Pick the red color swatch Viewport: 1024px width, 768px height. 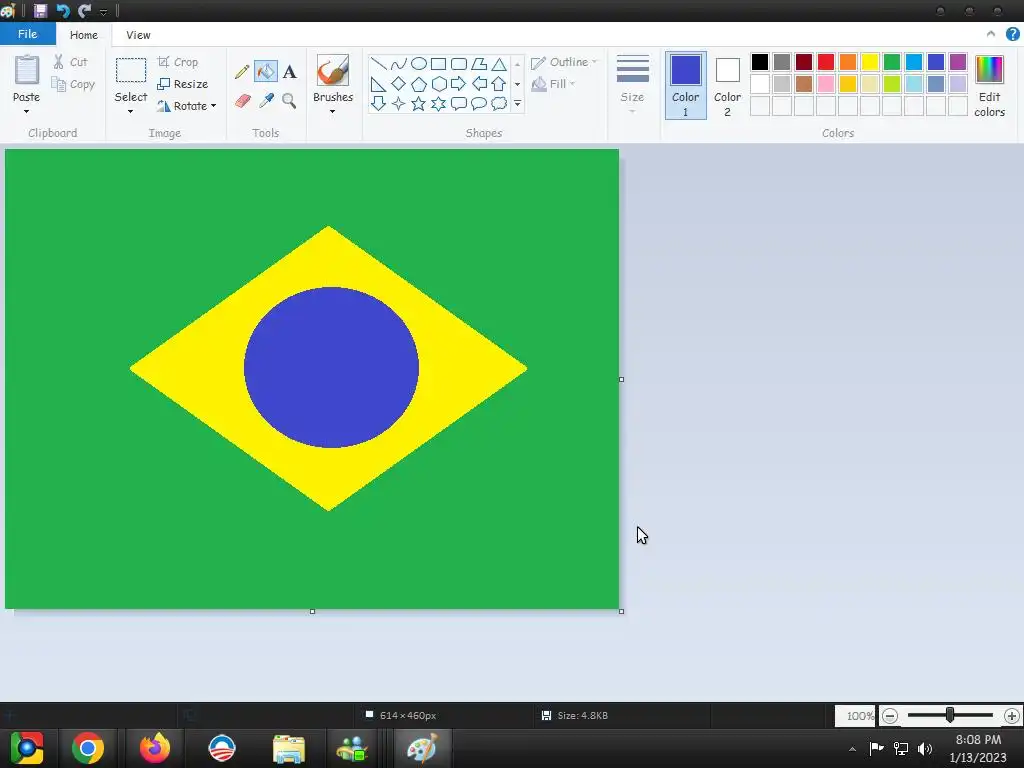click(x=825, y=62)
